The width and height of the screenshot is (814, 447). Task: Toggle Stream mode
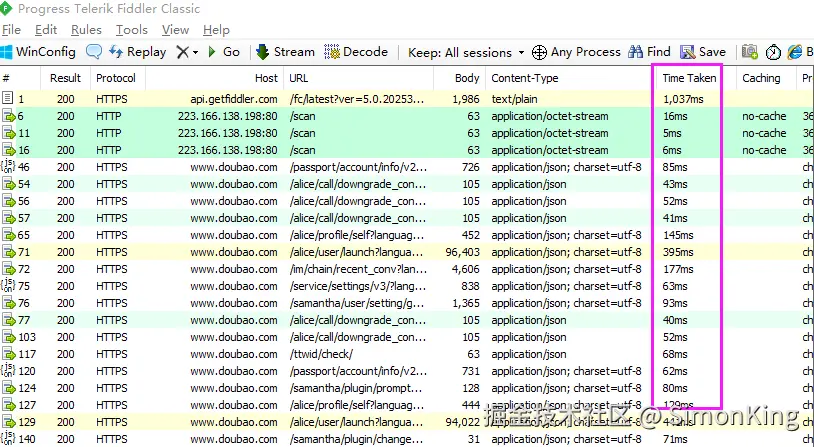(286, 52)
